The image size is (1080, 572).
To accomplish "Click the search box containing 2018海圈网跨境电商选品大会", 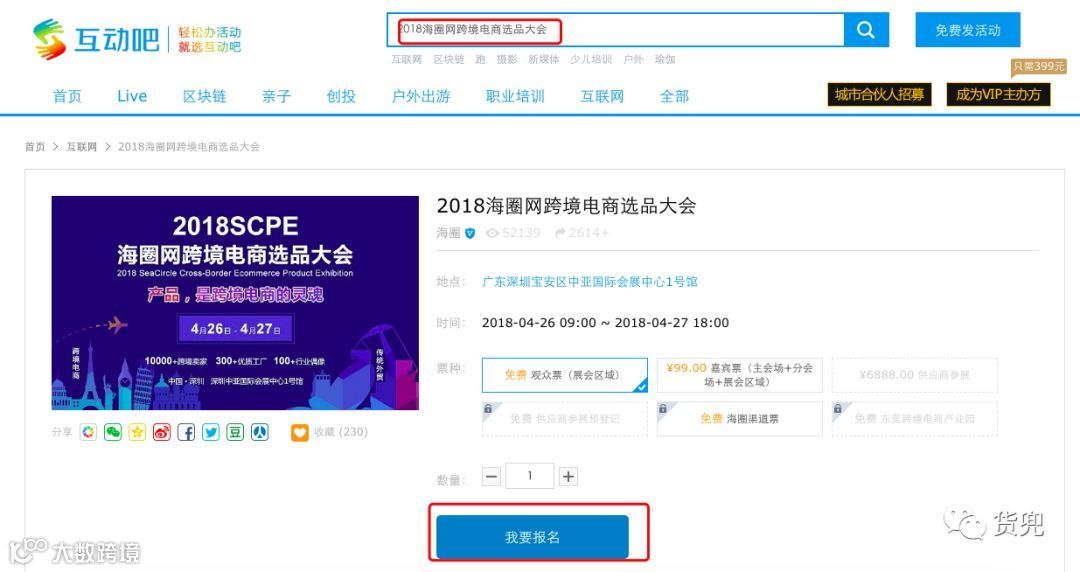I will coord(615,30).
